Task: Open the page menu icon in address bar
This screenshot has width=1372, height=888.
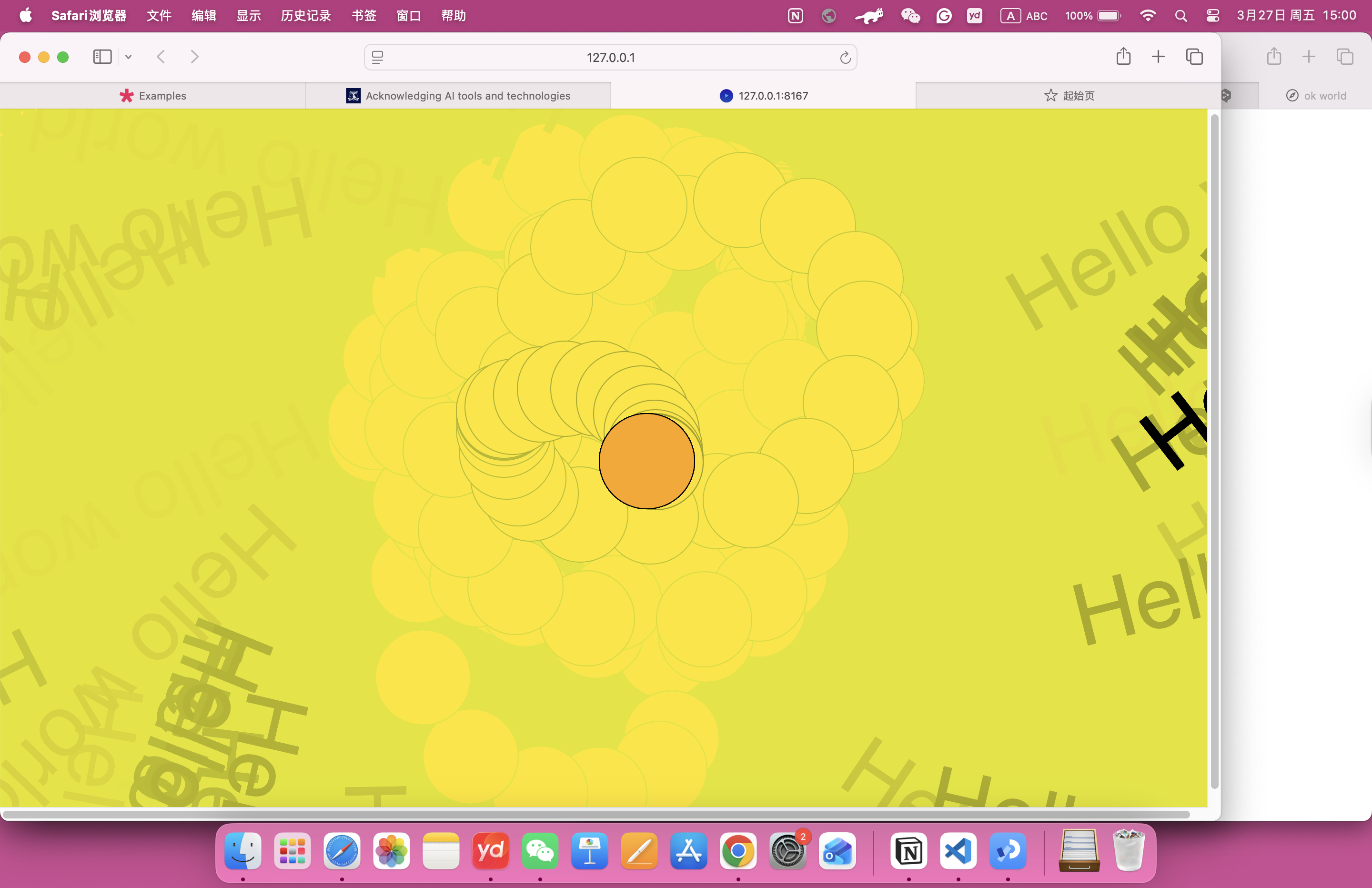Action: click(x=378, y=57)
